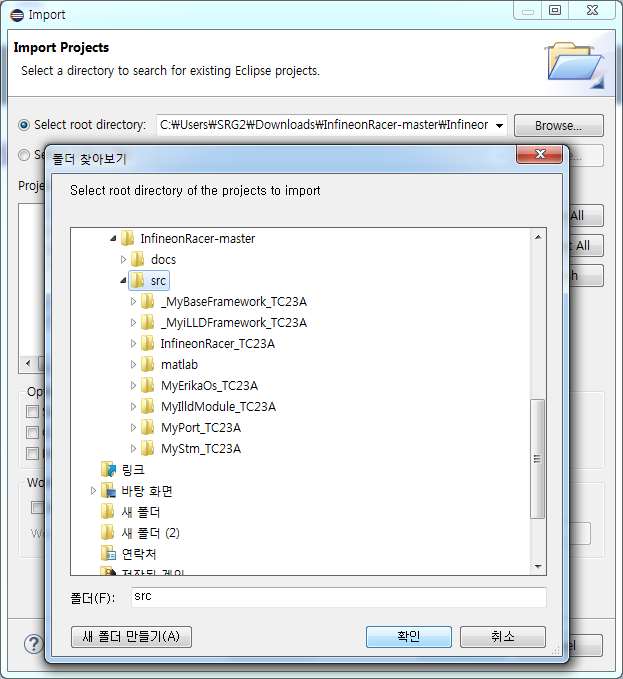Select the 바탕 화면 desktop folder icon
Viewport: 623px width, 679px height.
[108, 491]
